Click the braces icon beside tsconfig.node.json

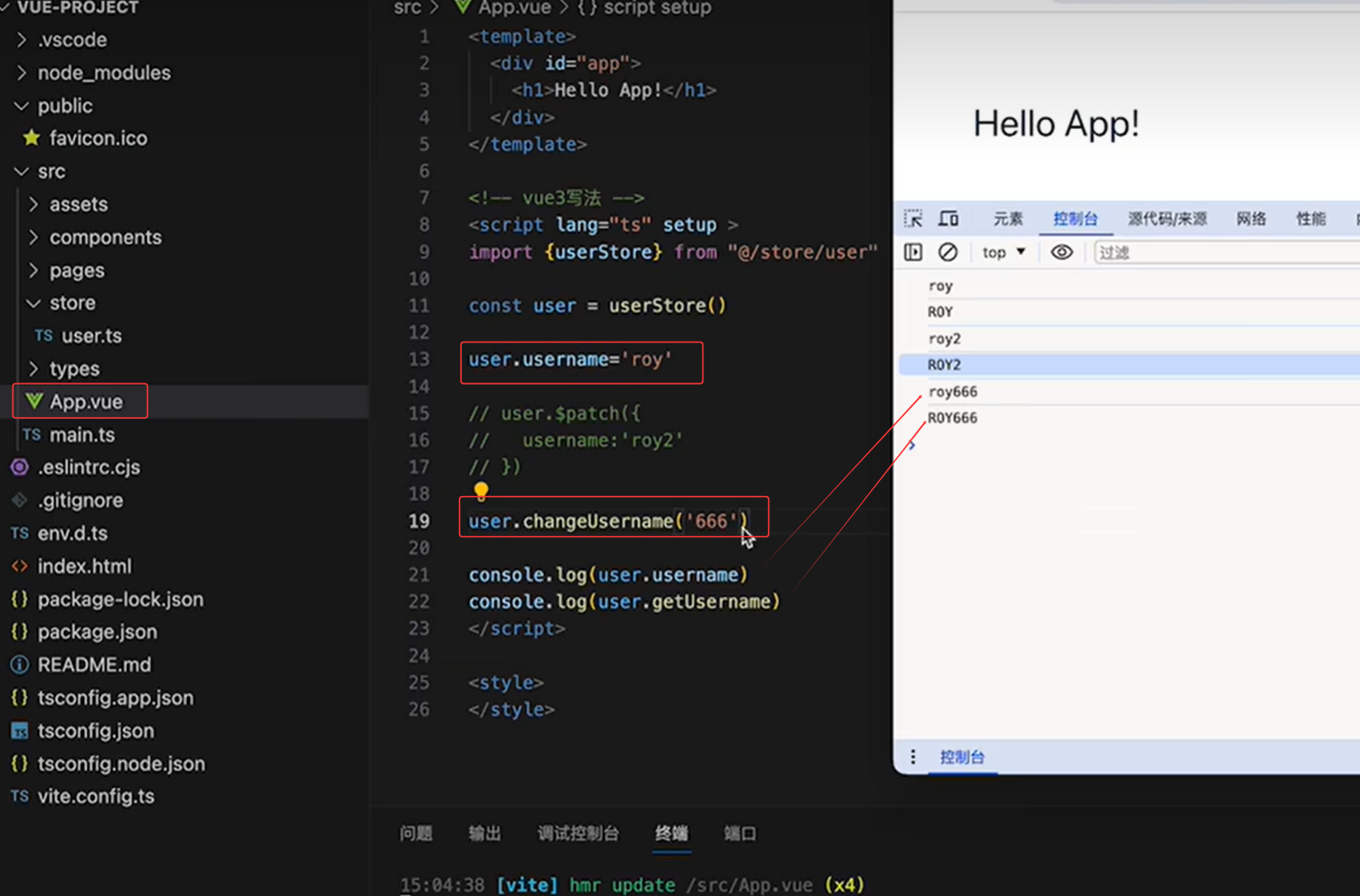pyautogui.click(x=19, y=763)
